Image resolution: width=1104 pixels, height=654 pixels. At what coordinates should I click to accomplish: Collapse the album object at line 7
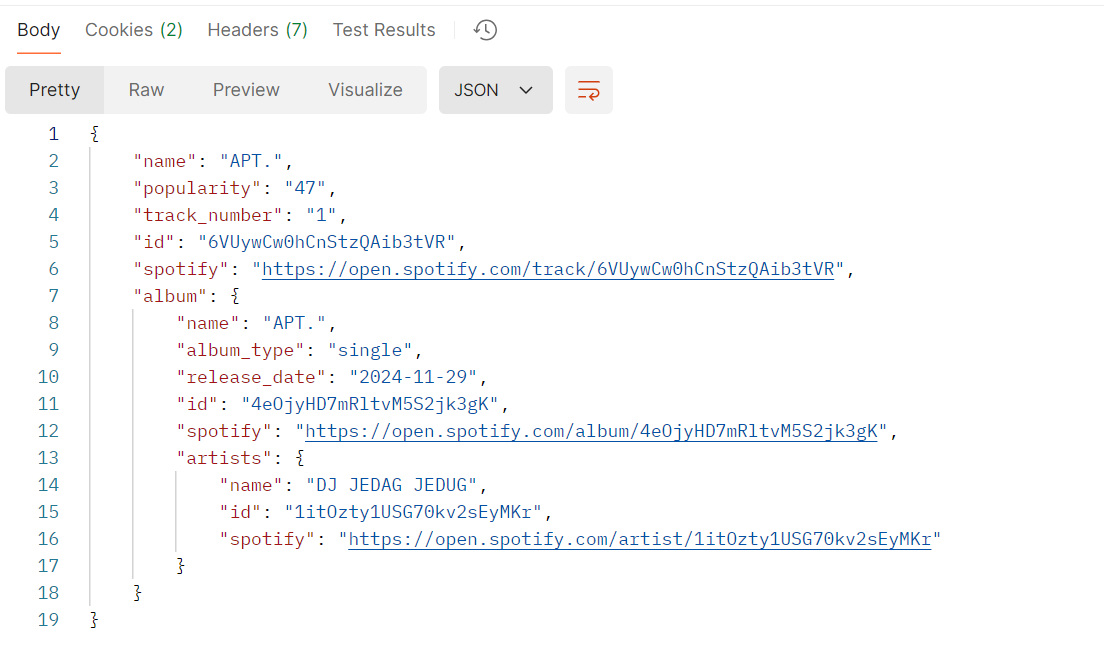pos(236,296)
